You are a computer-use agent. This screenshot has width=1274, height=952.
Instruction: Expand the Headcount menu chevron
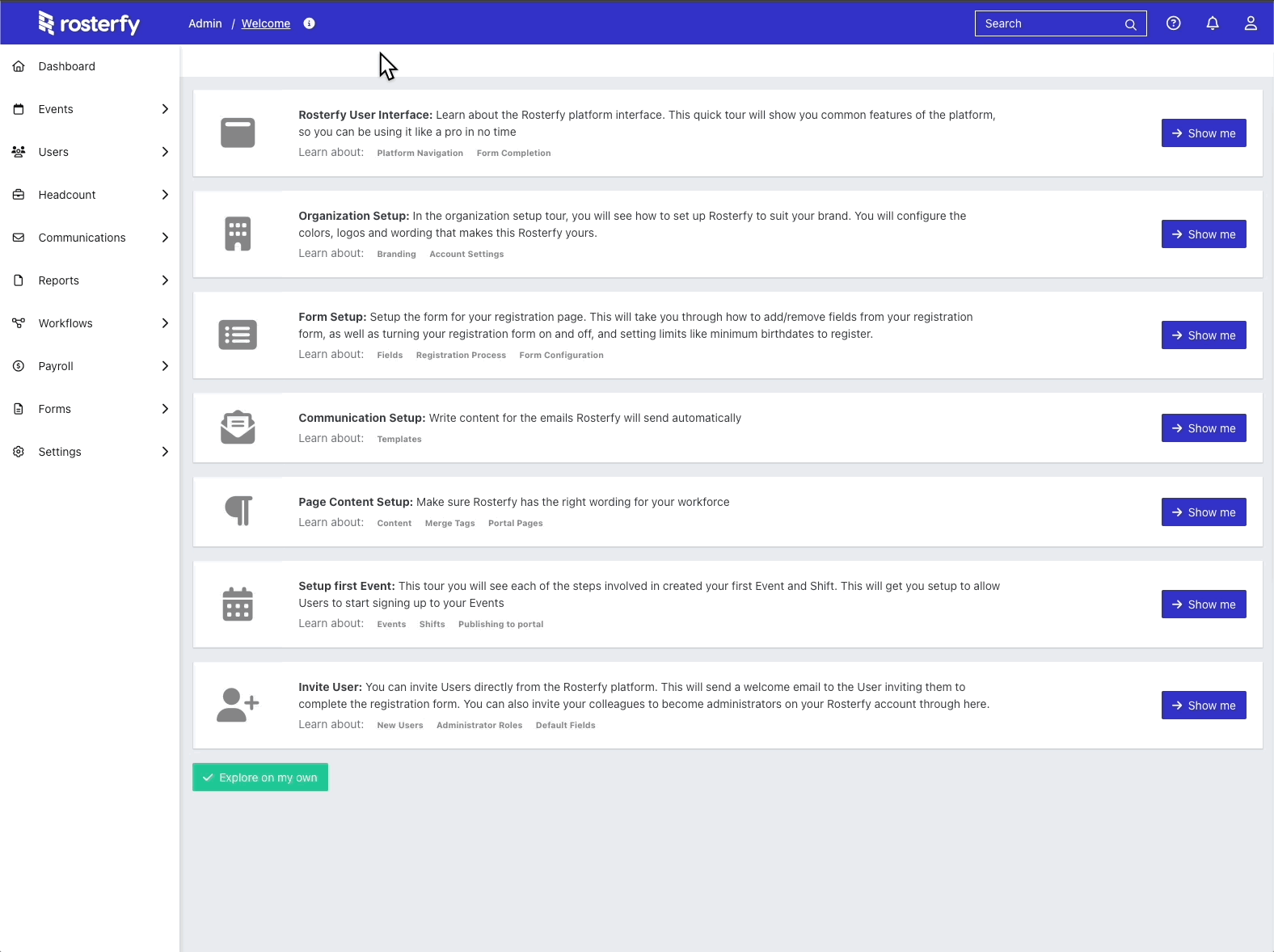165,195
